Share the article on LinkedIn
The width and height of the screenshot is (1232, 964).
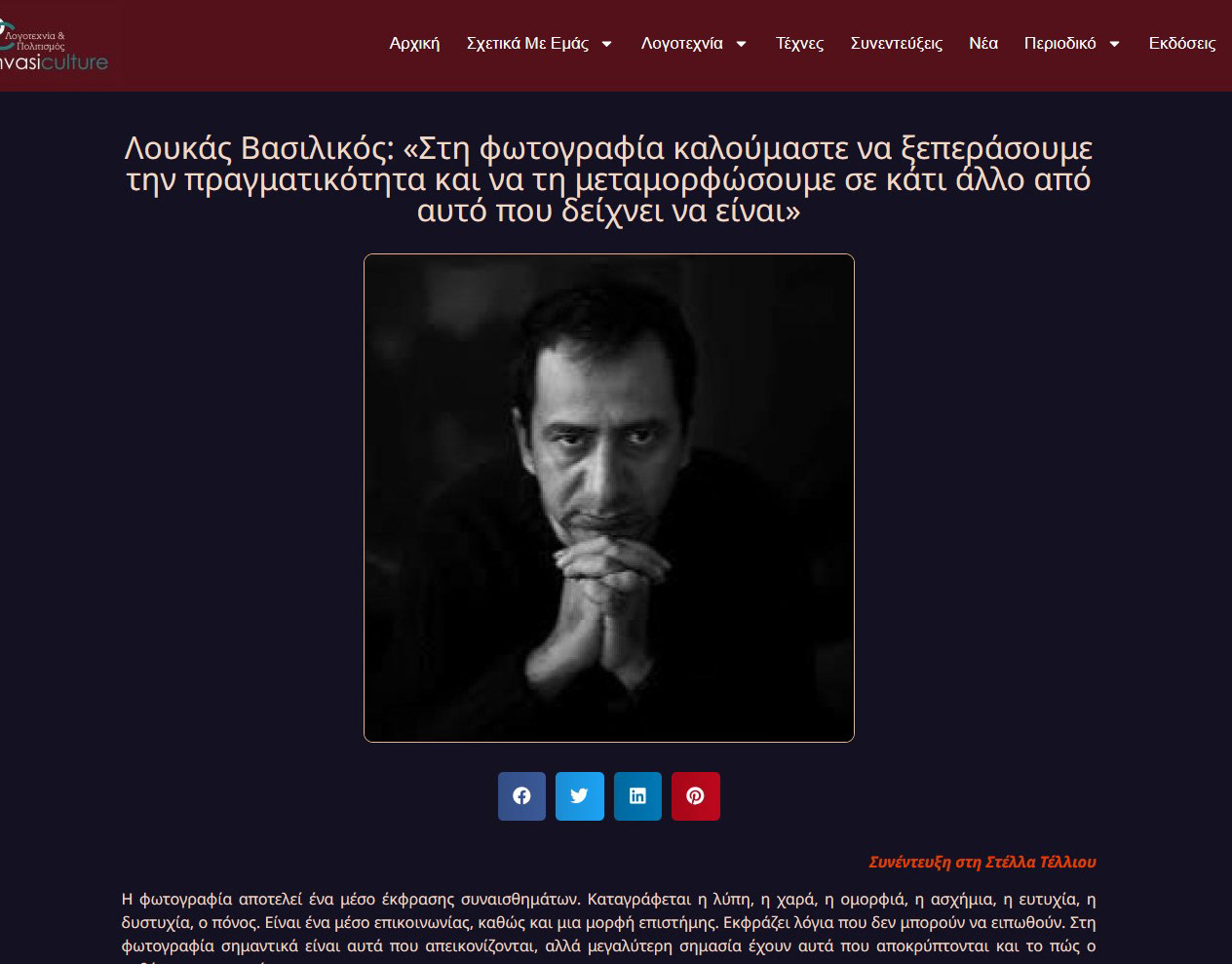(x=637, y=796)
